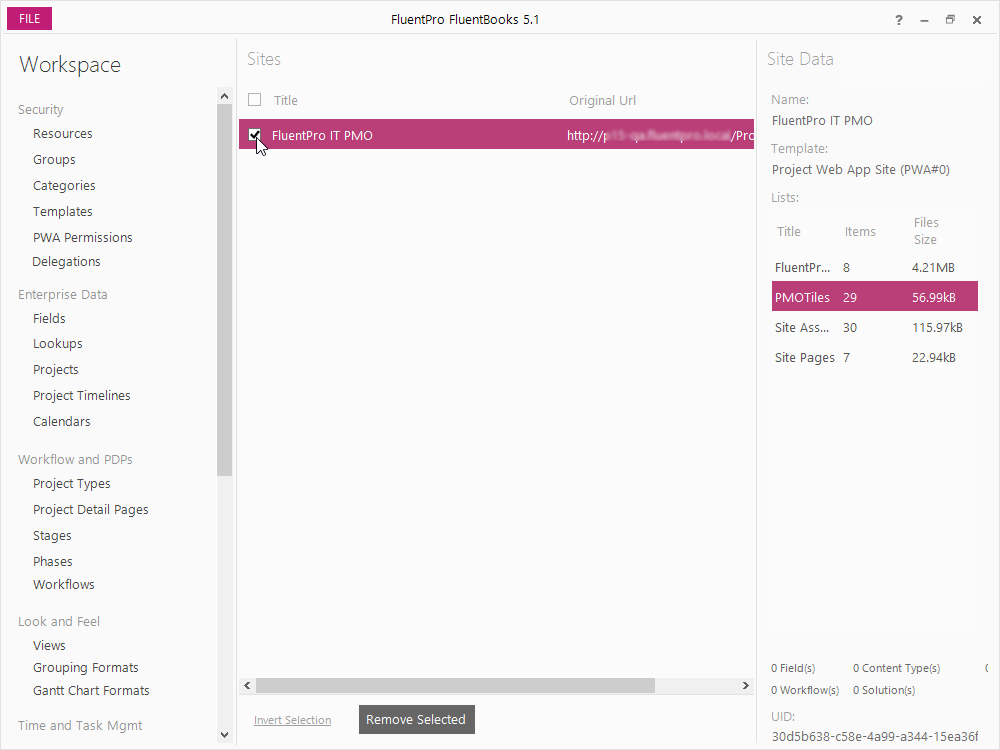Select the FluentPr... list row

click(874, 267)
